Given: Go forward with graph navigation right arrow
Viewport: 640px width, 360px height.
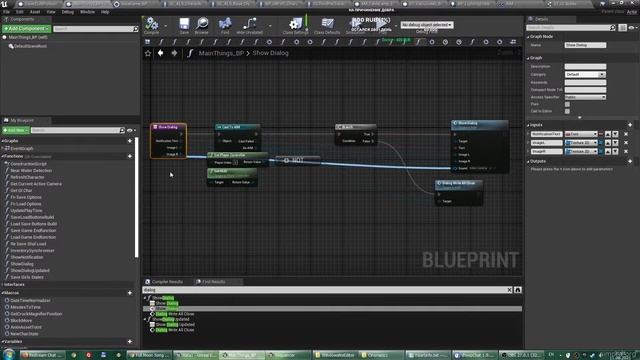Looking at the screenshot, I should [174, 53].
